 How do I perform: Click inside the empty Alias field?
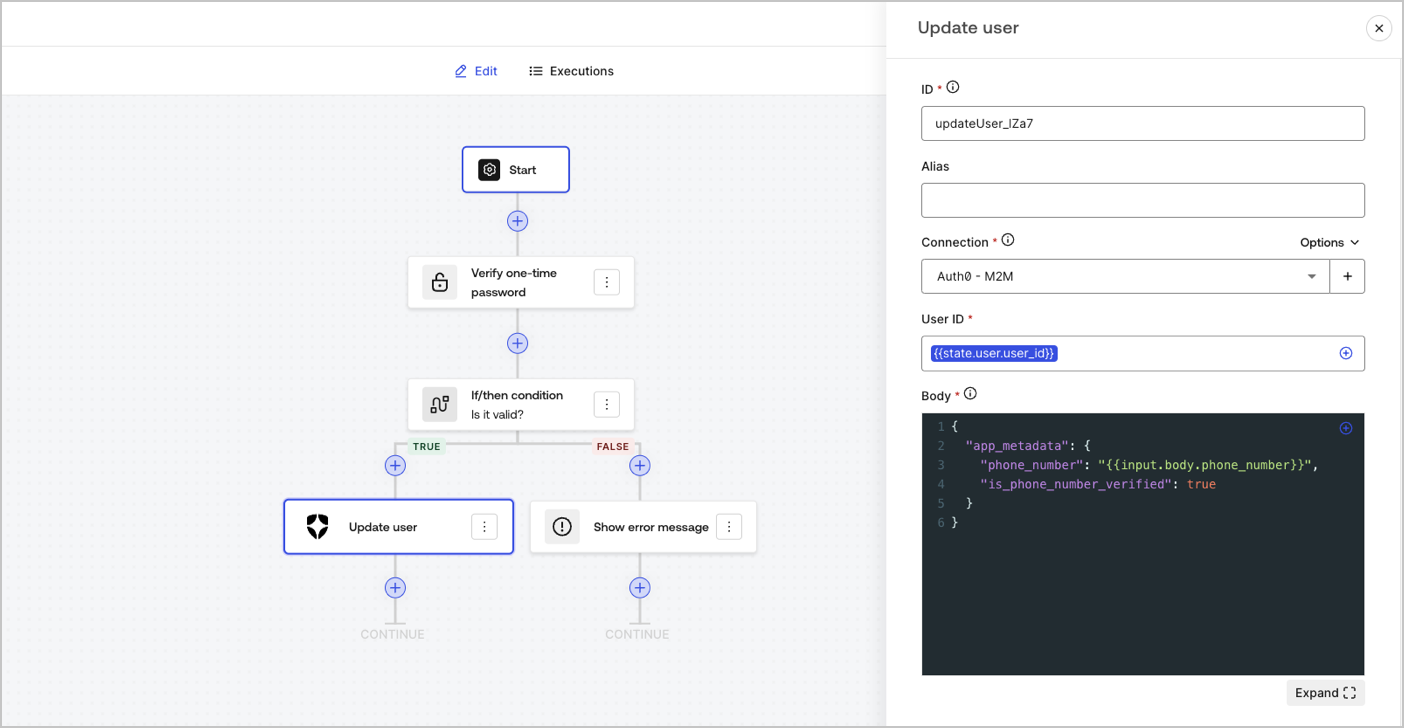click(1143, 200)
